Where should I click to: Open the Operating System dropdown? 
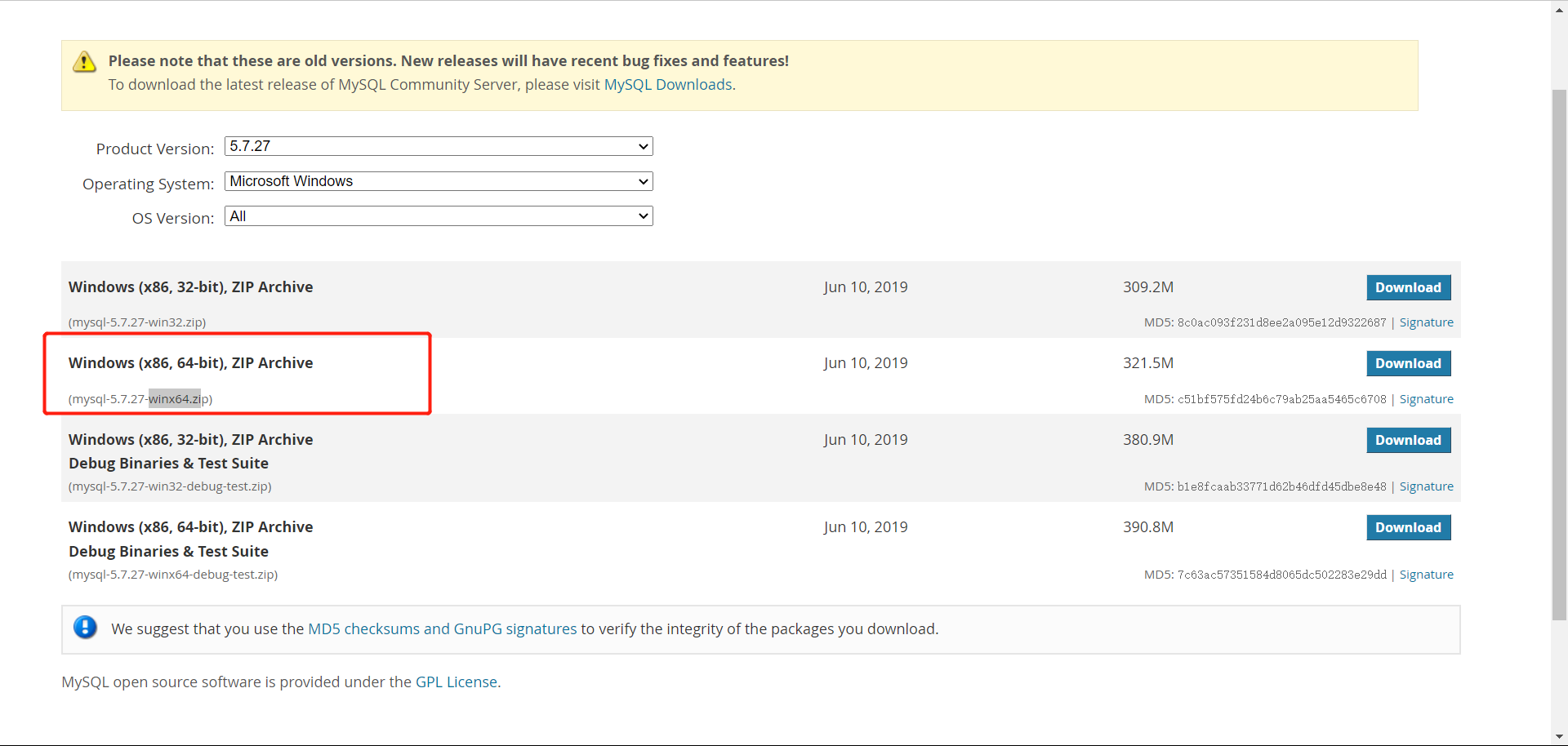[x=439, y=181]
